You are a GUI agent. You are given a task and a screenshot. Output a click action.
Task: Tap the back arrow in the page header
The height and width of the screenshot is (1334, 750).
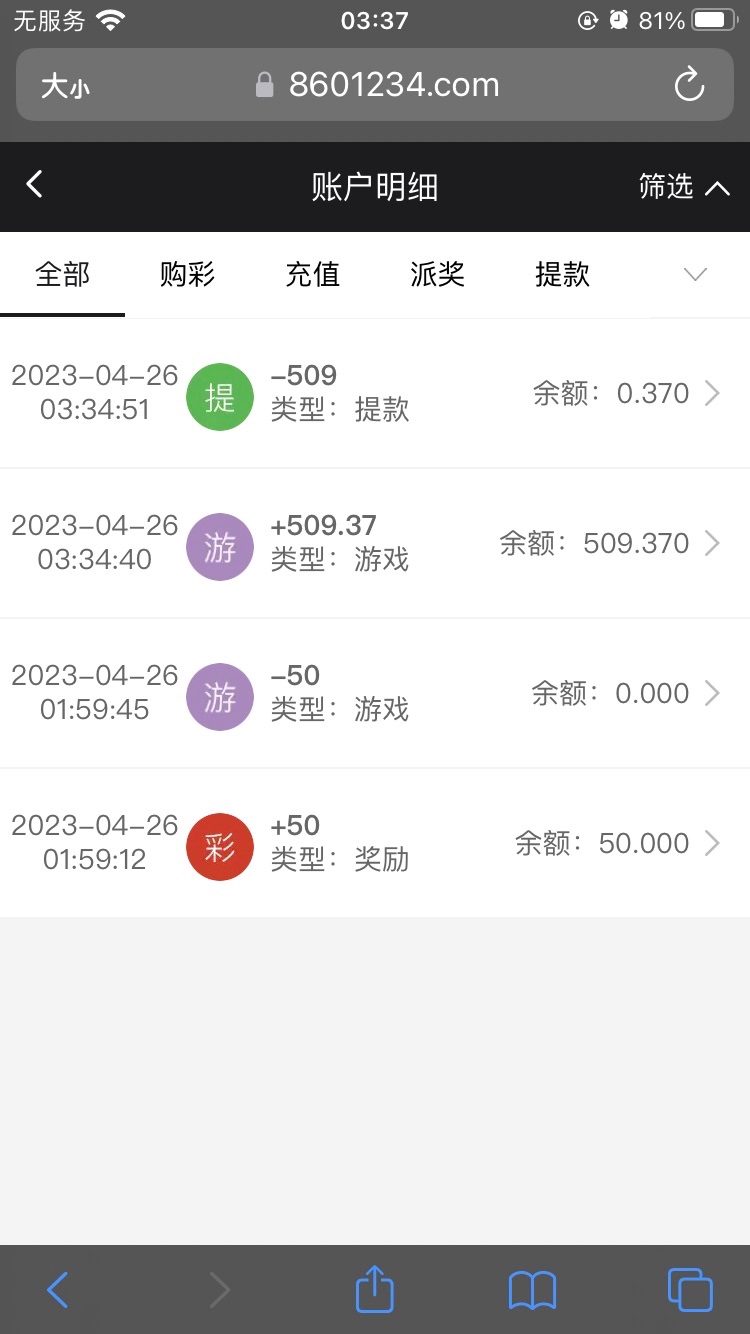click(x=35, y=185)
